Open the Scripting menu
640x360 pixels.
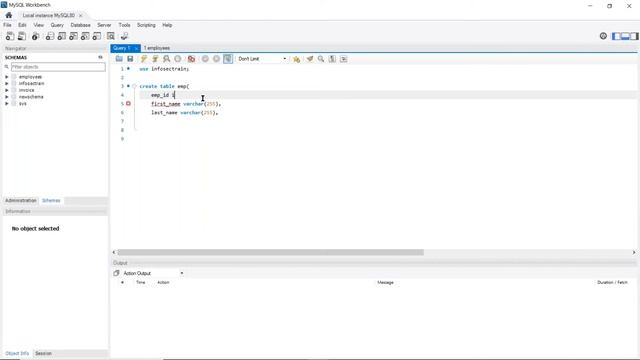pos(146,25)
